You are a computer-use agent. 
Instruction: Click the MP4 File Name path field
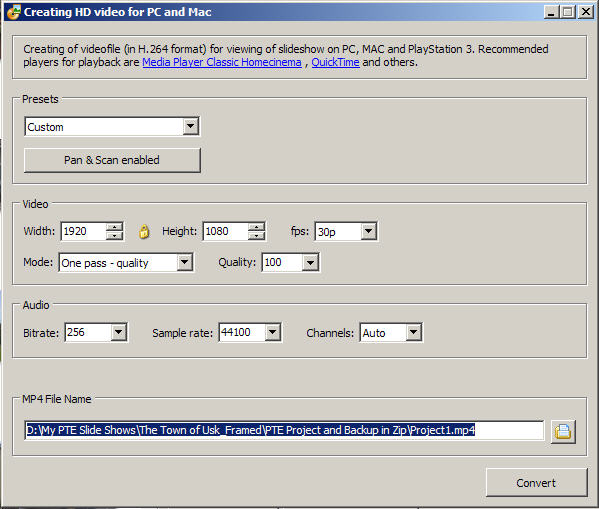[x=284, y=431]
